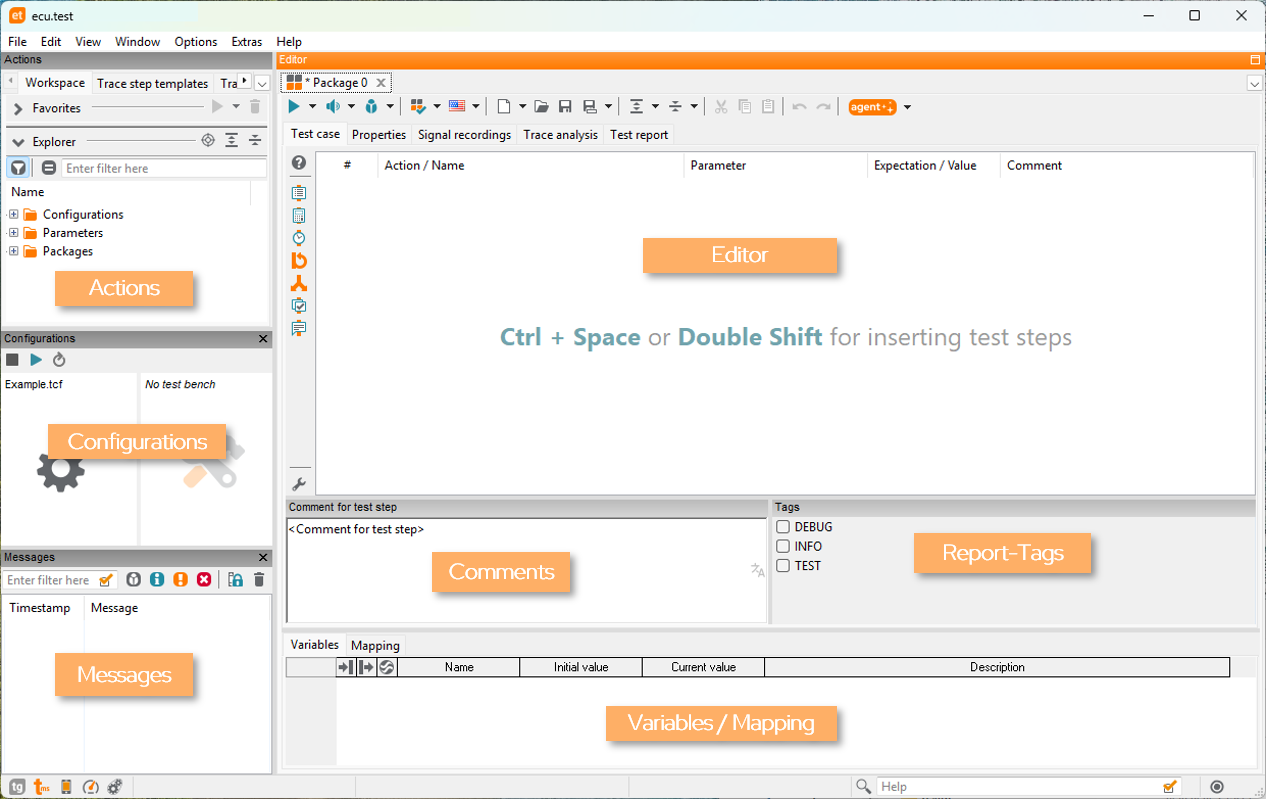Toggle the red error messages filter
This screenshot has height=799, width=1266.
(204, 579)
